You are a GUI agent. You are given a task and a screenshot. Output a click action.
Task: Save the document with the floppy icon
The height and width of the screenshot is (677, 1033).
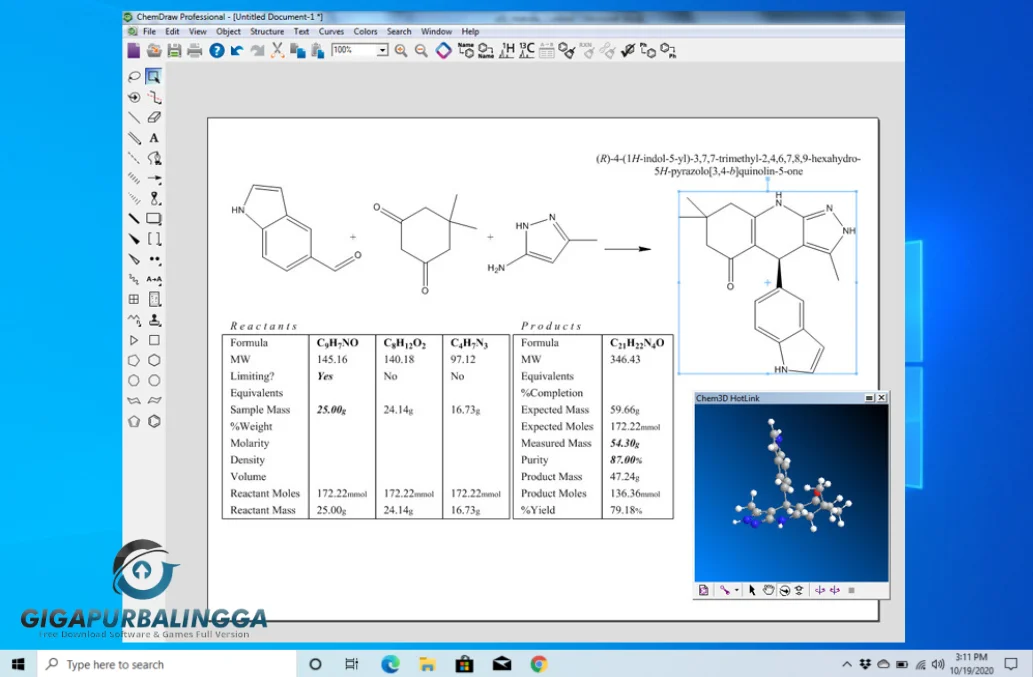(x=174, y=50)
